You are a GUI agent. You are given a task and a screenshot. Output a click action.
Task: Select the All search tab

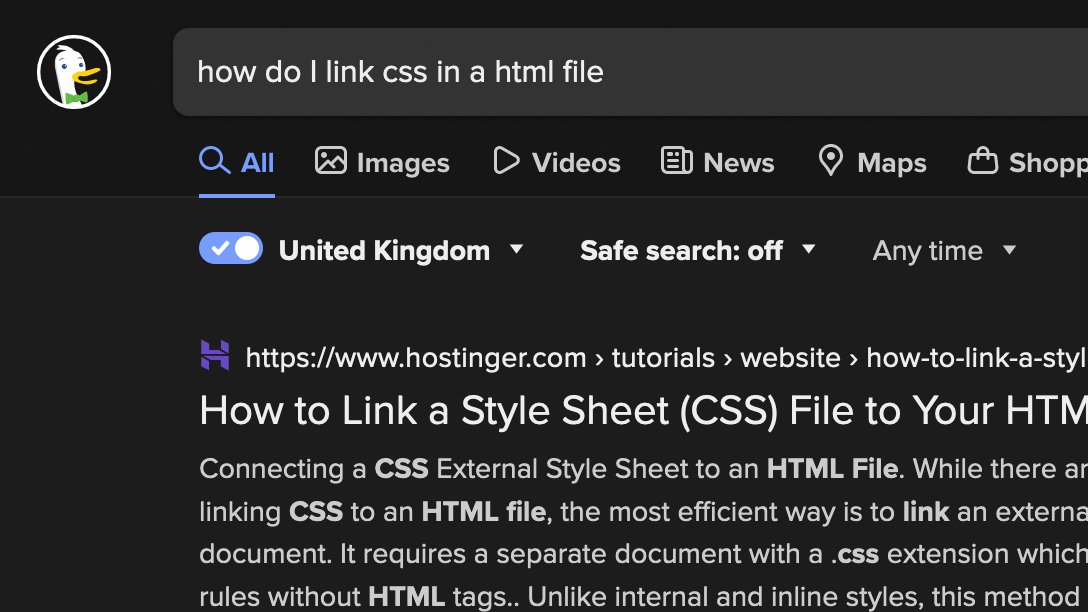(x=237, y=162)
